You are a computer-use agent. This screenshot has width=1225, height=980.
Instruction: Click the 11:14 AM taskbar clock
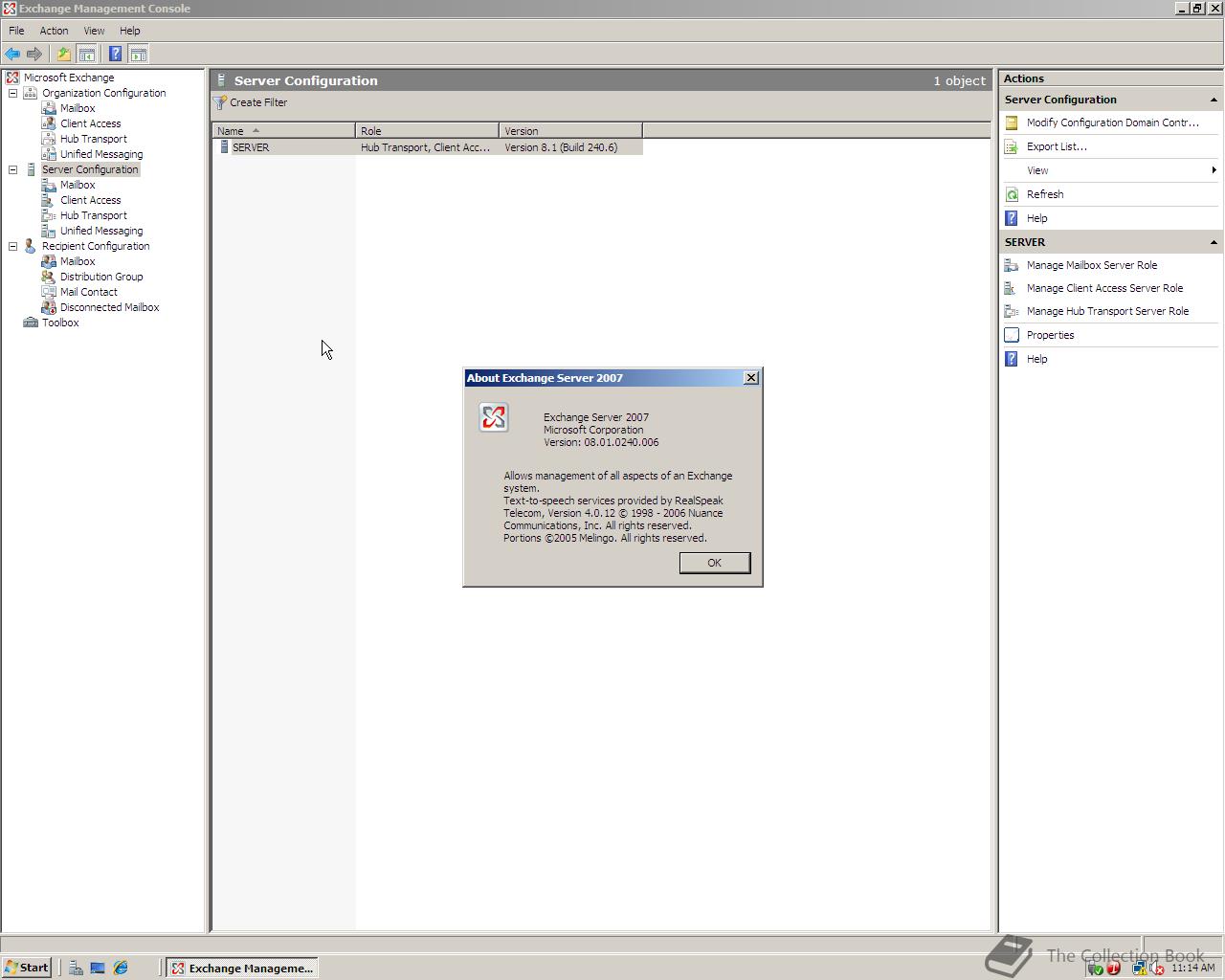1192,968
